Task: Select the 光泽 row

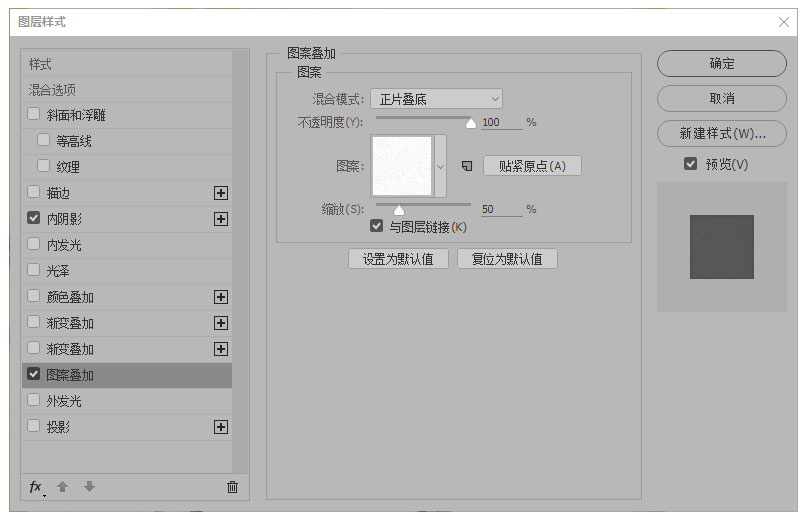Action: pos(127,271)
